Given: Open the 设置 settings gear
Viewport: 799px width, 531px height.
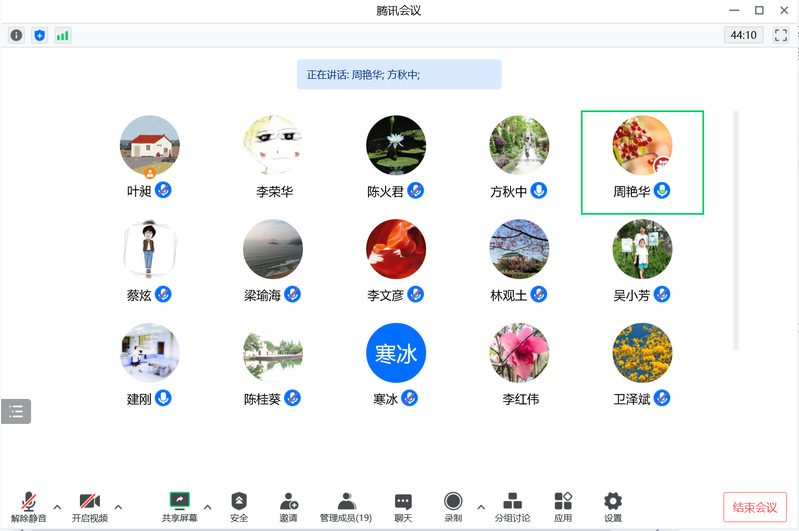Looking at the screenshot, I should pos(613,507).
